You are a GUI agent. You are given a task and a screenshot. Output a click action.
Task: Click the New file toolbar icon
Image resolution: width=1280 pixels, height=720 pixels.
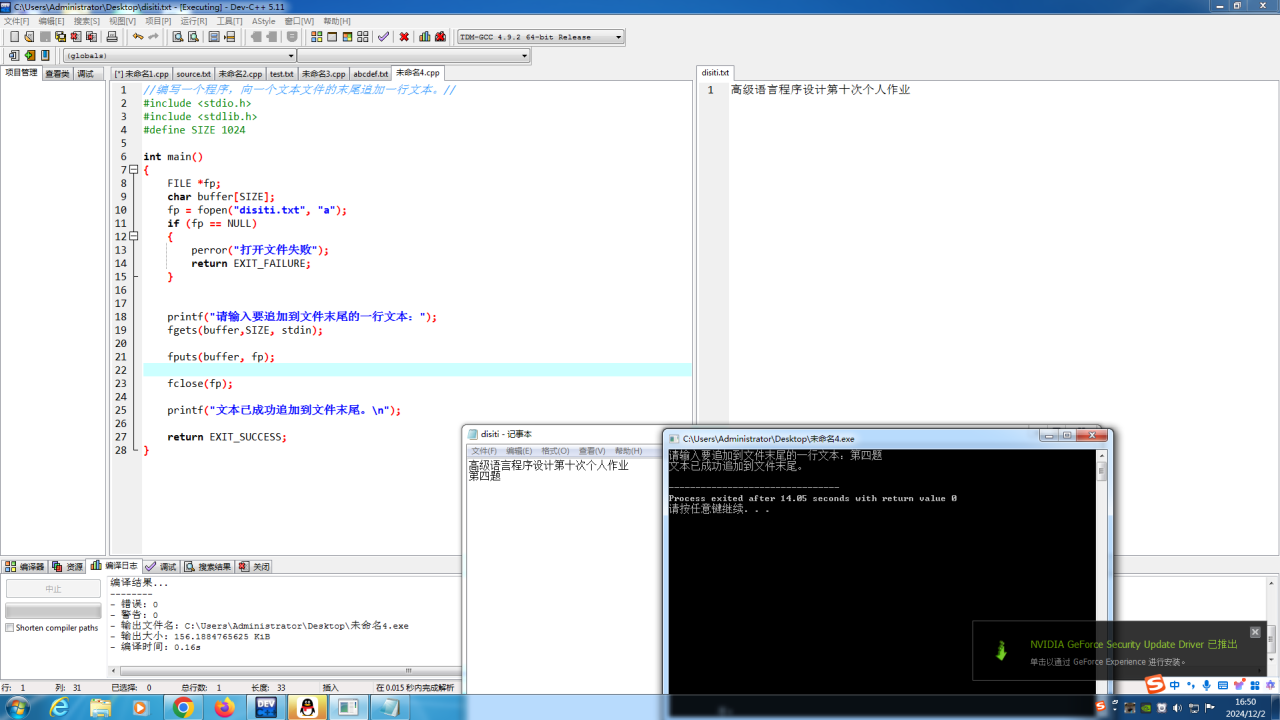(14, 37)
